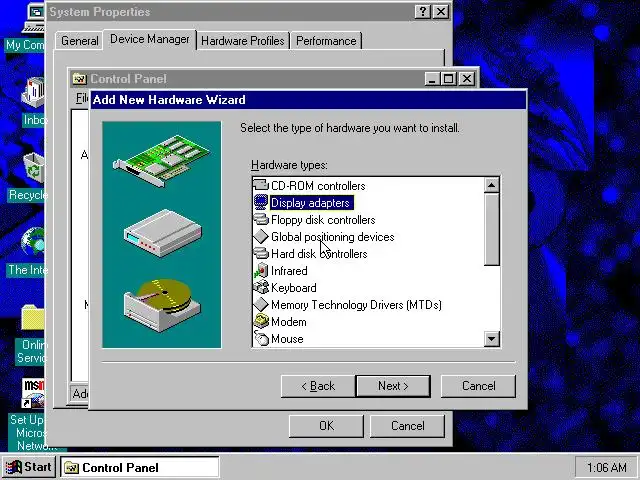The height and width of the screenshot is (480, 640).
Task: Open the Hardware Profiles tab
Action: (243, 41)
